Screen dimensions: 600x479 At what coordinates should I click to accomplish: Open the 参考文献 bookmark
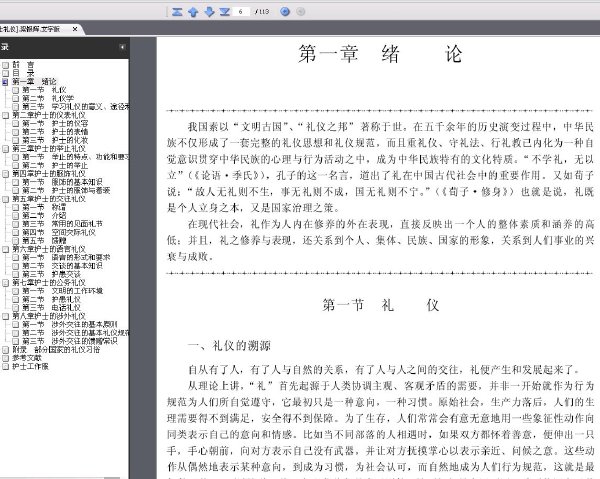pyautogui.click(x=27, y=358)
